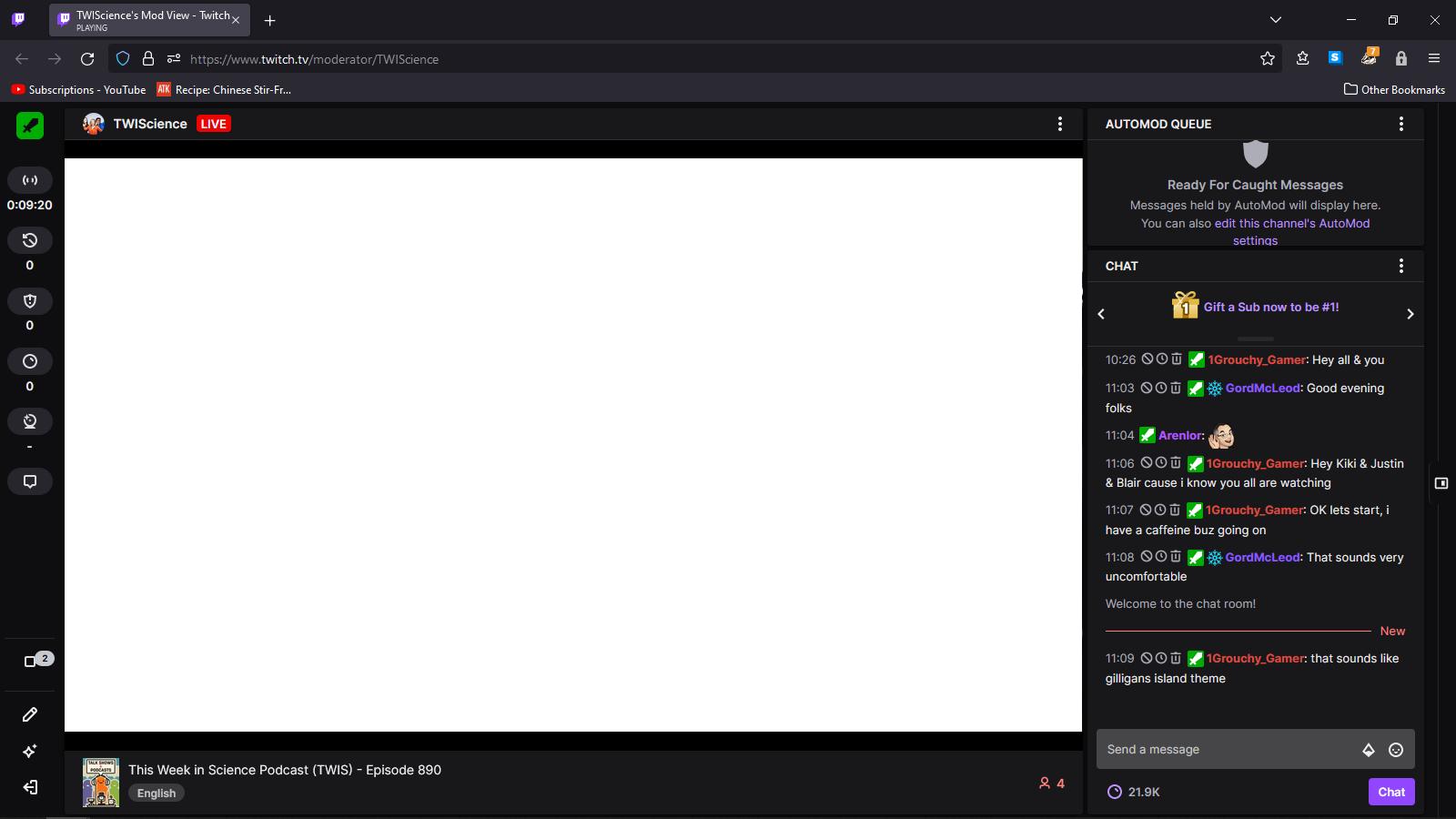This screenshot has width=1456, height=819.
Task: Click the stream uptime counter showing 0:09:20
Action: pyautogui.click(x=27, y=205)
